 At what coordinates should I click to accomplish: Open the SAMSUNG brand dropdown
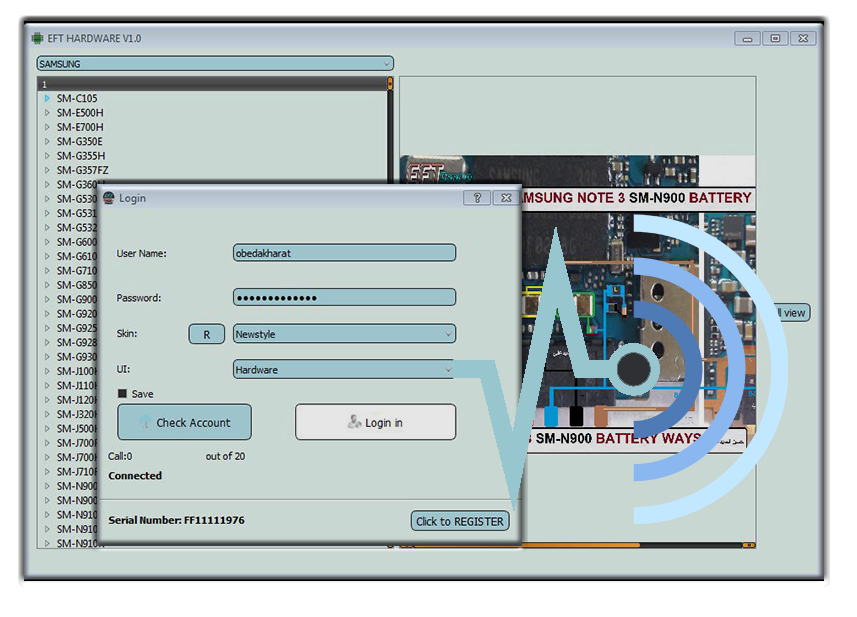pos(214,64)
